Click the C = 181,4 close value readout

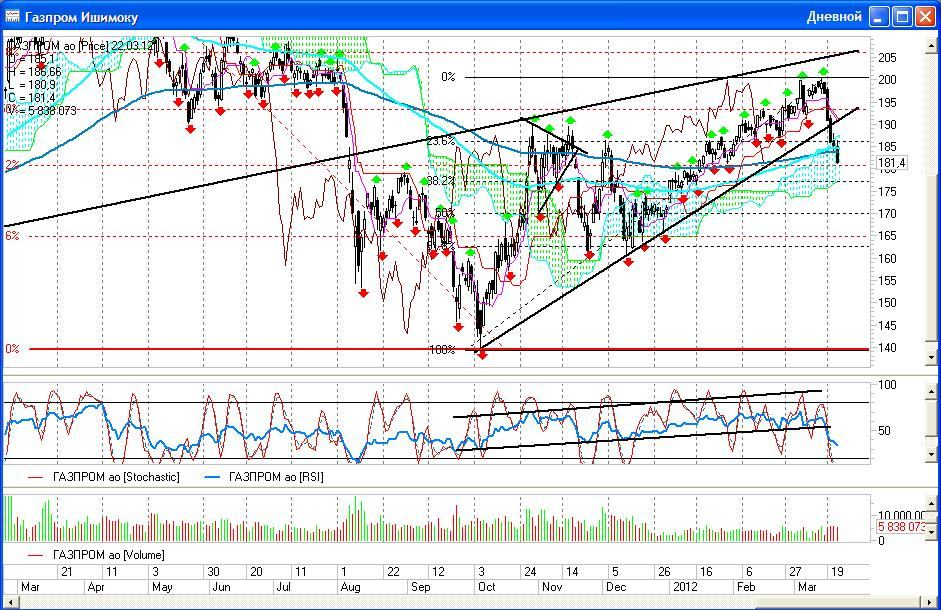(32, 98)
